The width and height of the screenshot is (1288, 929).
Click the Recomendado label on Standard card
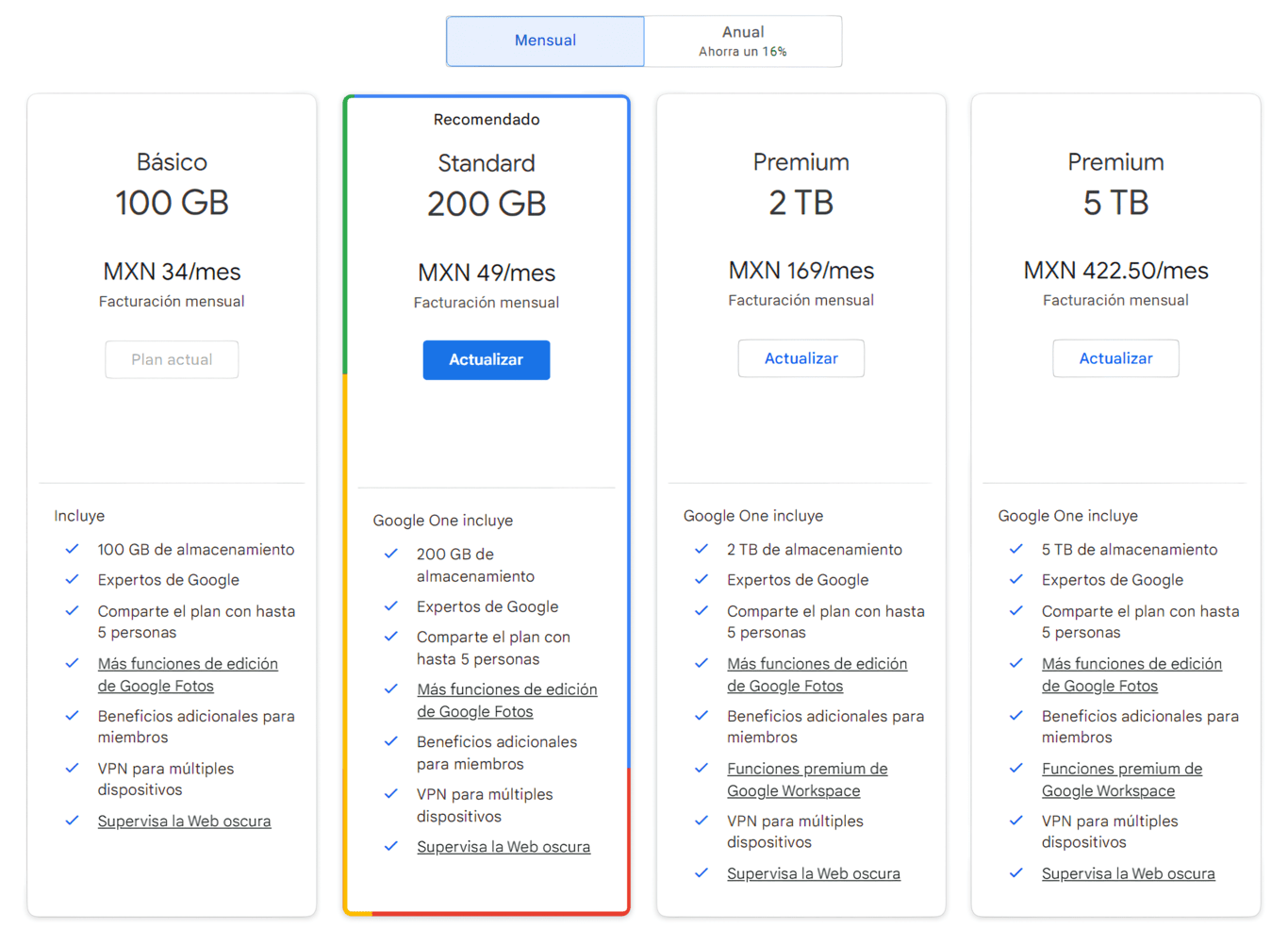(x=487, y=120)
